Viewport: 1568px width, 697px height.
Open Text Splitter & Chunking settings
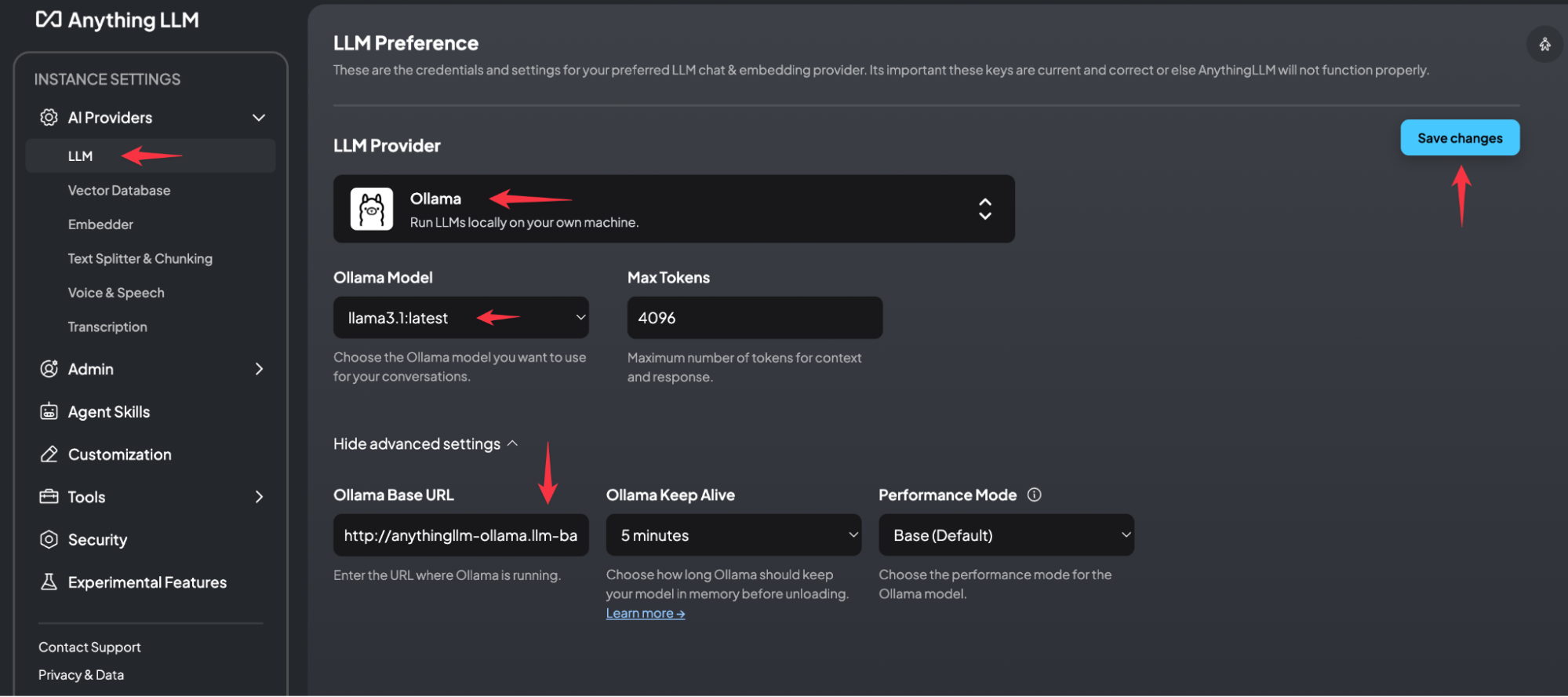pyautogui.click(x=140, y=259)
